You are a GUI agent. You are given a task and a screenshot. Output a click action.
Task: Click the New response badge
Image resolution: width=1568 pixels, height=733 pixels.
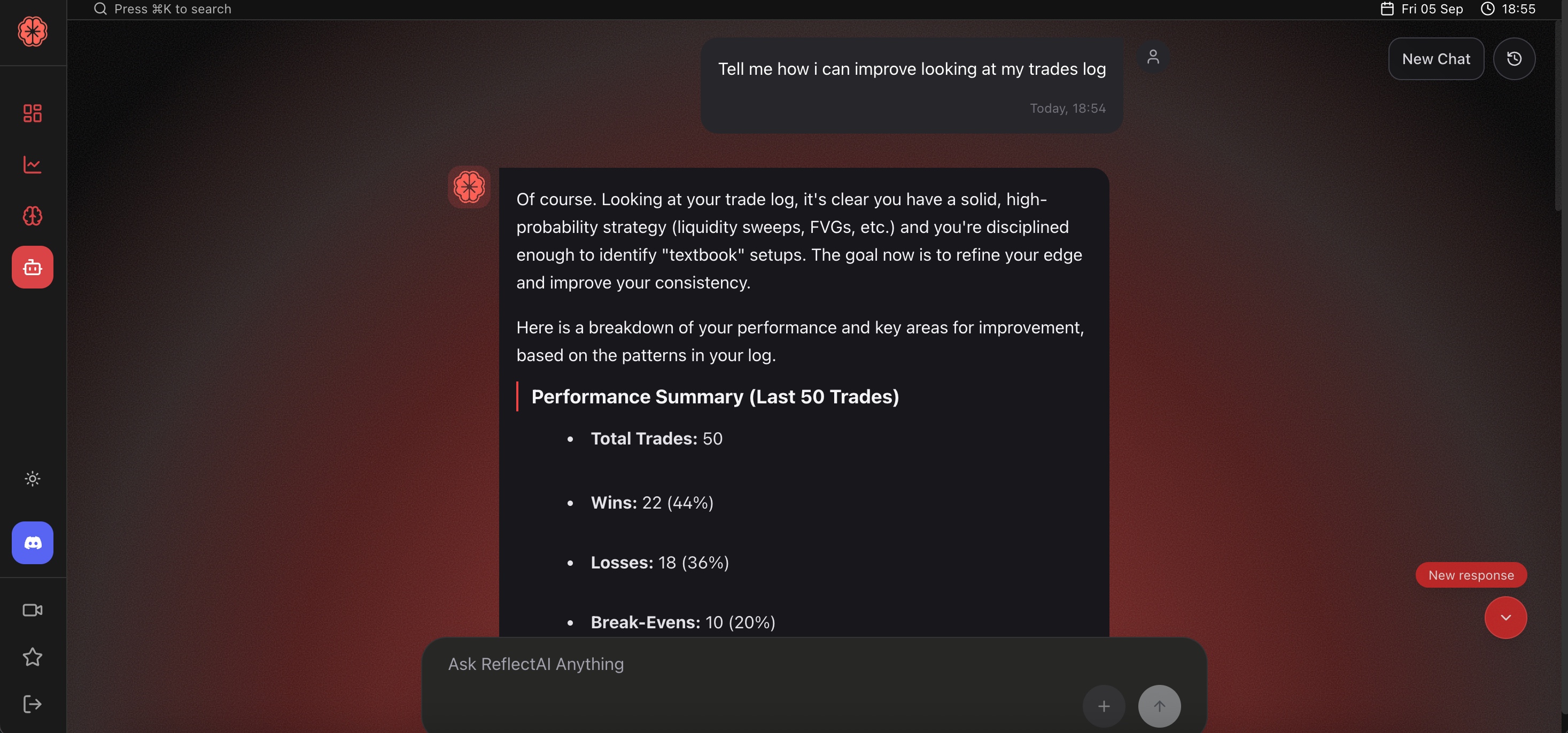(1471, 575)
